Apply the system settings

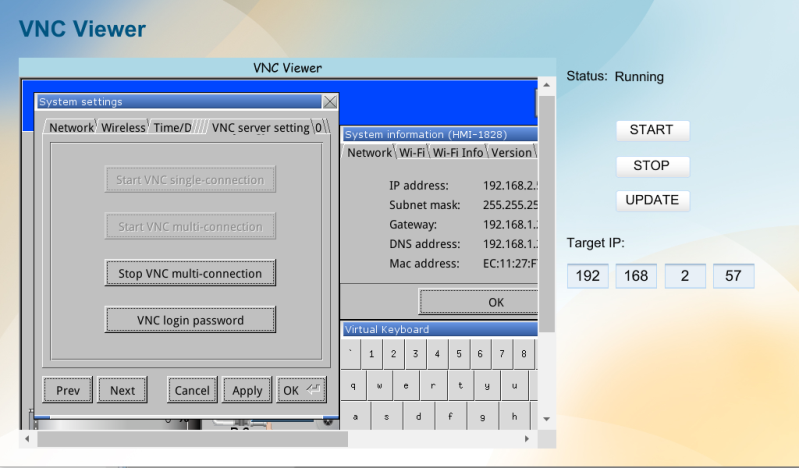click(x=247, y=391)
